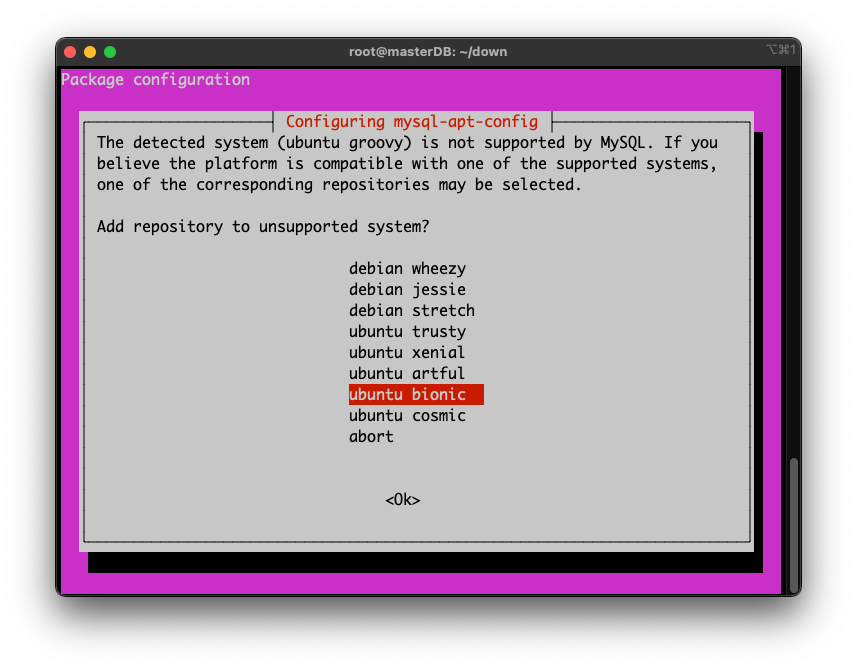
Task: Pick ubuntu cosmic repository option
Action: [407, 415]
